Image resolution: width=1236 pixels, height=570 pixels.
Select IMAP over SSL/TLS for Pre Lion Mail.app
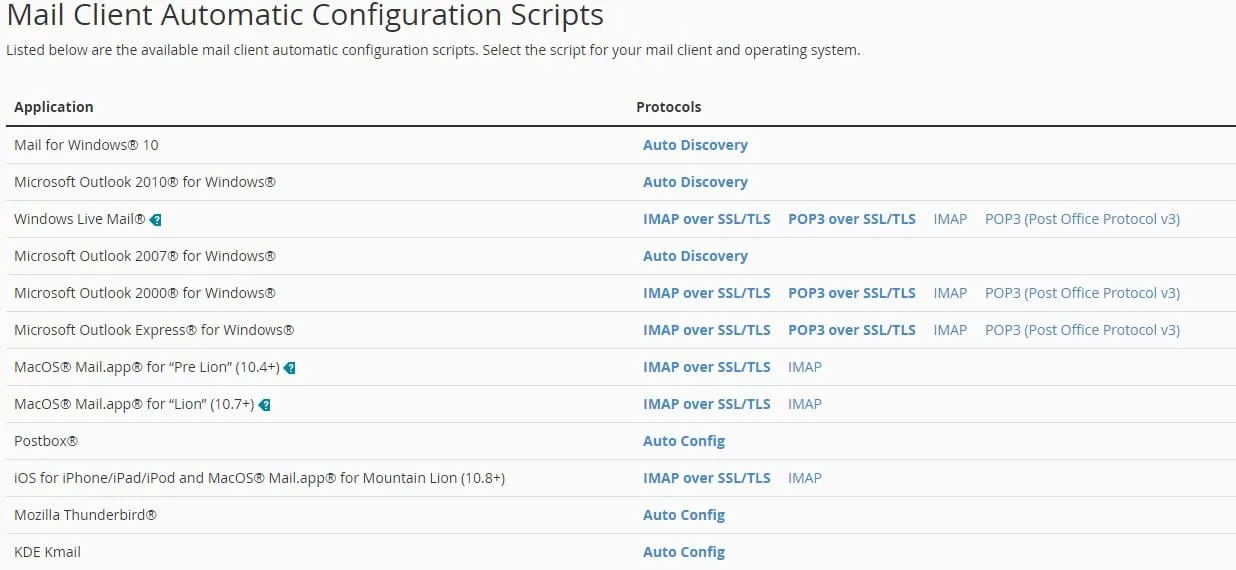point(706,367)
